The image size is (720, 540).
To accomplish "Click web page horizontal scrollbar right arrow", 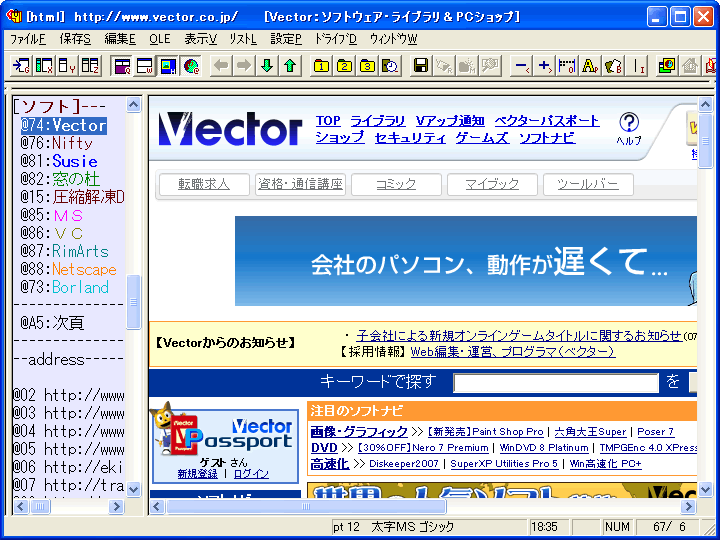I will 688,506.
